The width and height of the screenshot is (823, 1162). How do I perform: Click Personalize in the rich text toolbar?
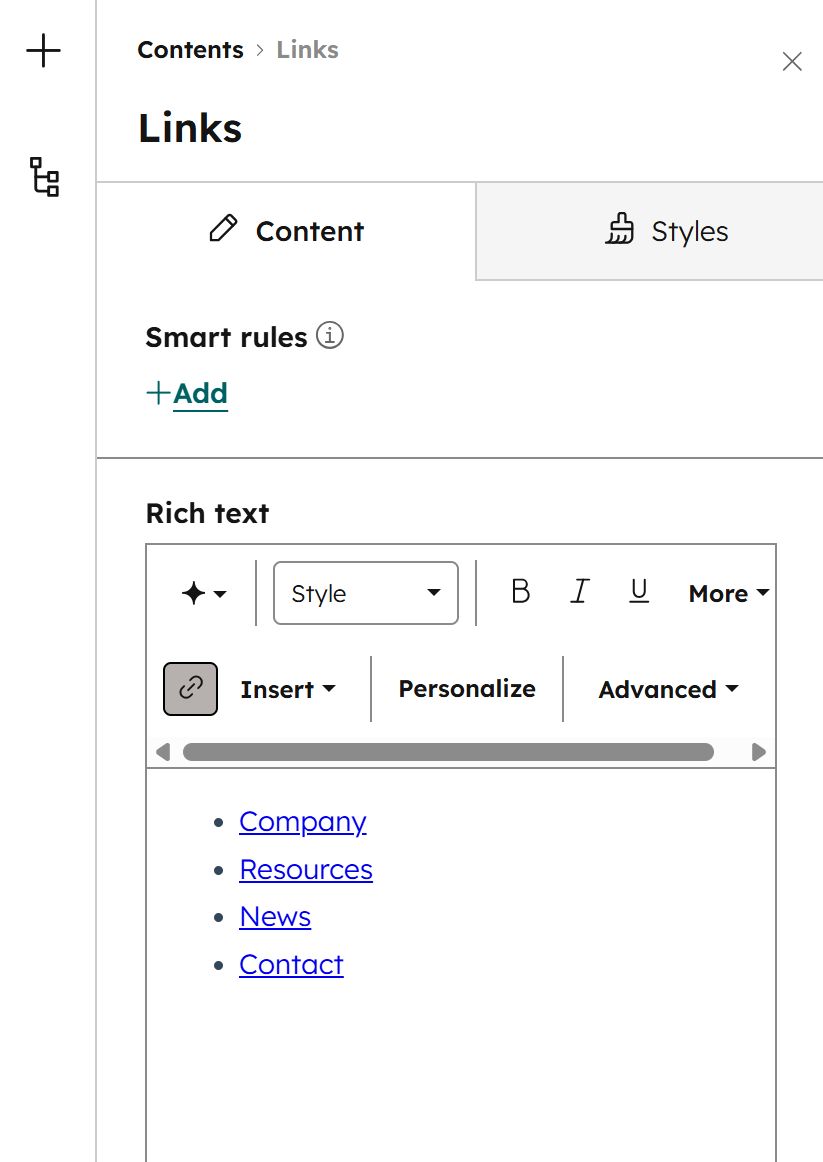pos(466,688)
